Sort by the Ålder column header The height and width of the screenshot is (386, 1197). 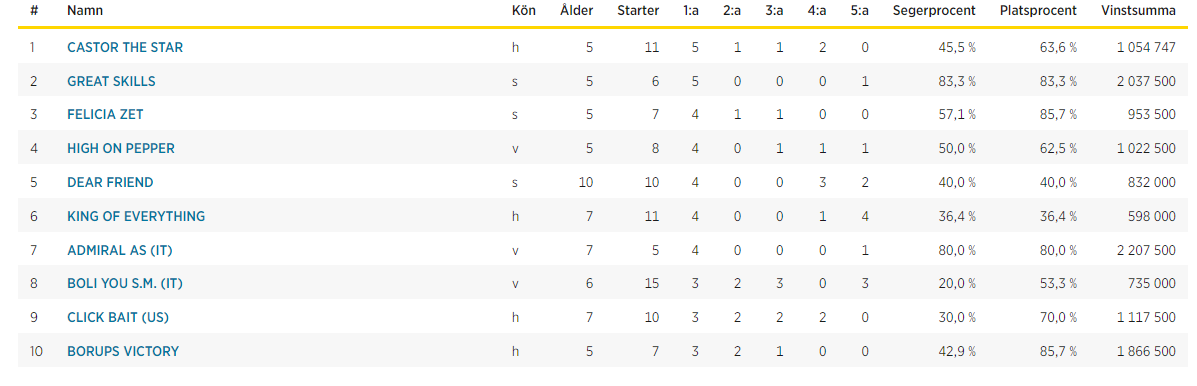coord(576,11)
